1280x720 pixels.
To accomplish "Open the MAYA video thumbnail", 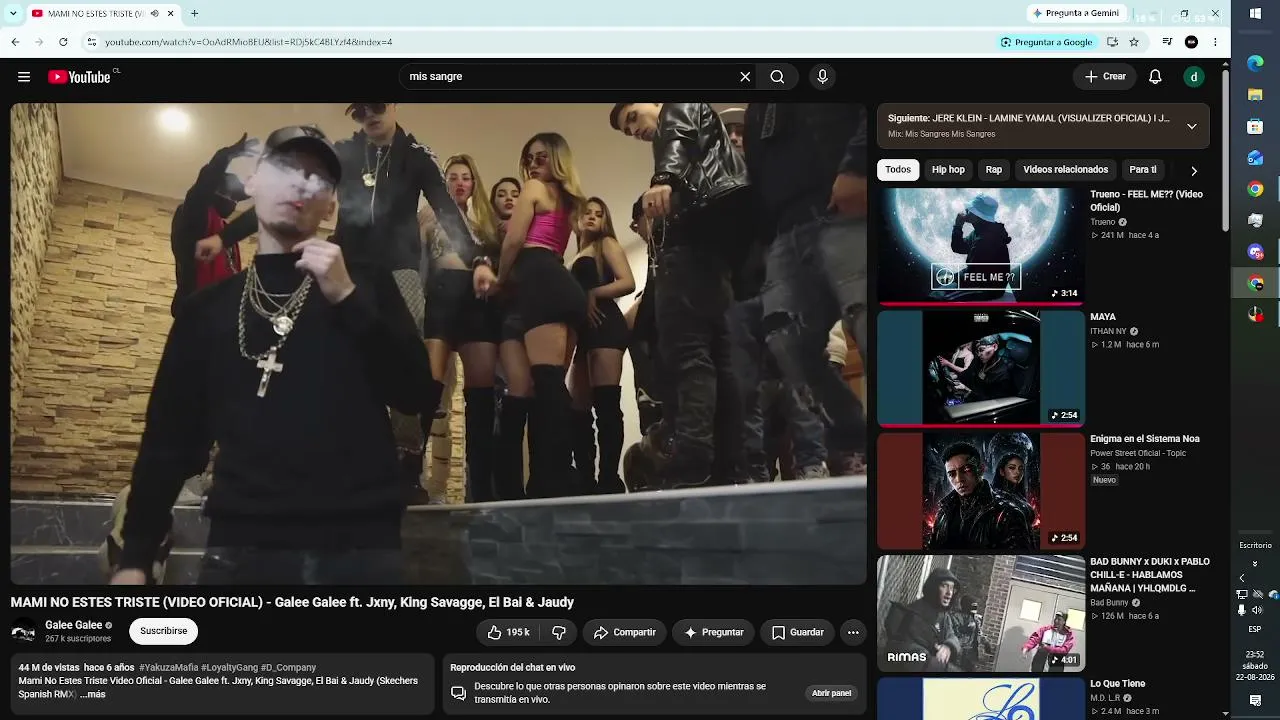I will (x=980, y=368).
